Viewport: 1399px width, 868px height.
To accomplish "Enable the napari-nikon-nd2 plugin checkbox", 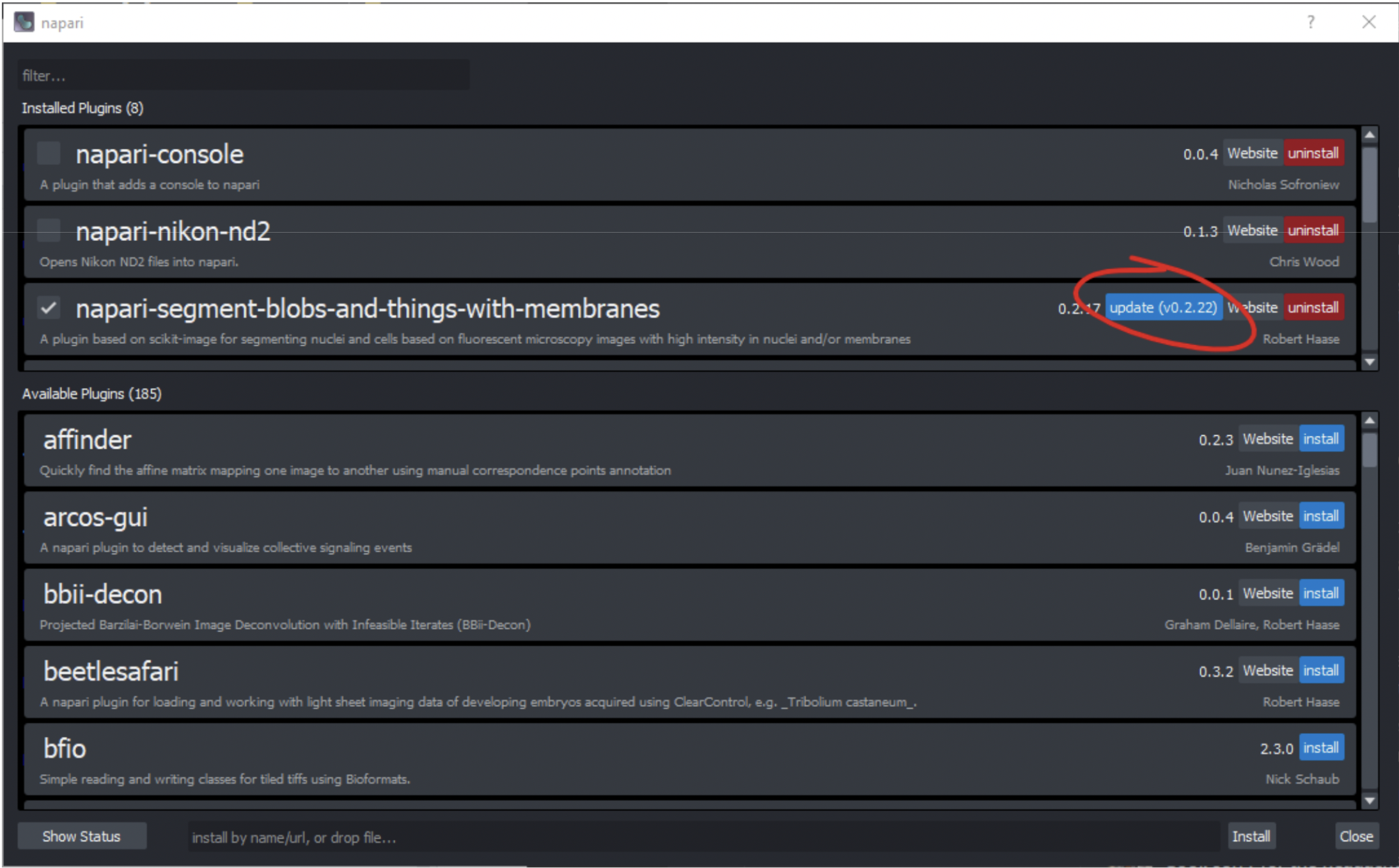I will pos(49,231).
